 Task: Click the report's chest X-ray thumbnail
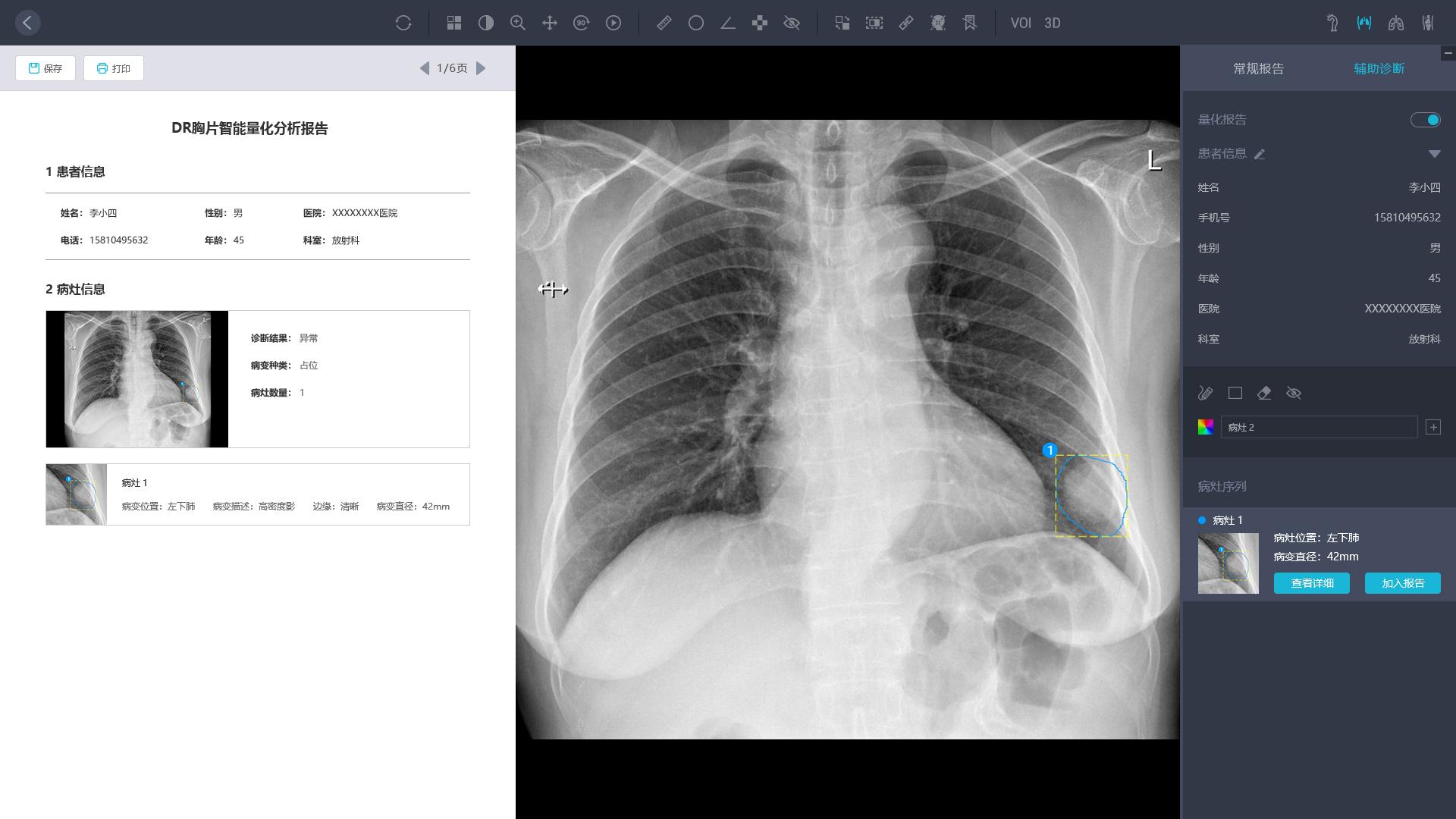tap(137, 379)
